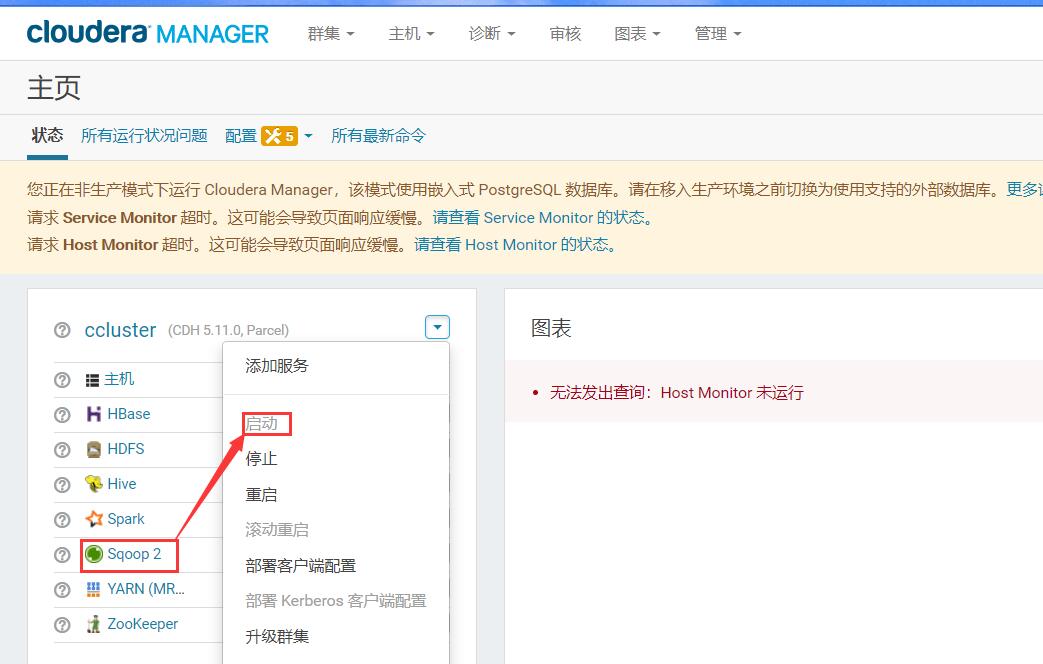Open the Spark service link

pos(126,519)
